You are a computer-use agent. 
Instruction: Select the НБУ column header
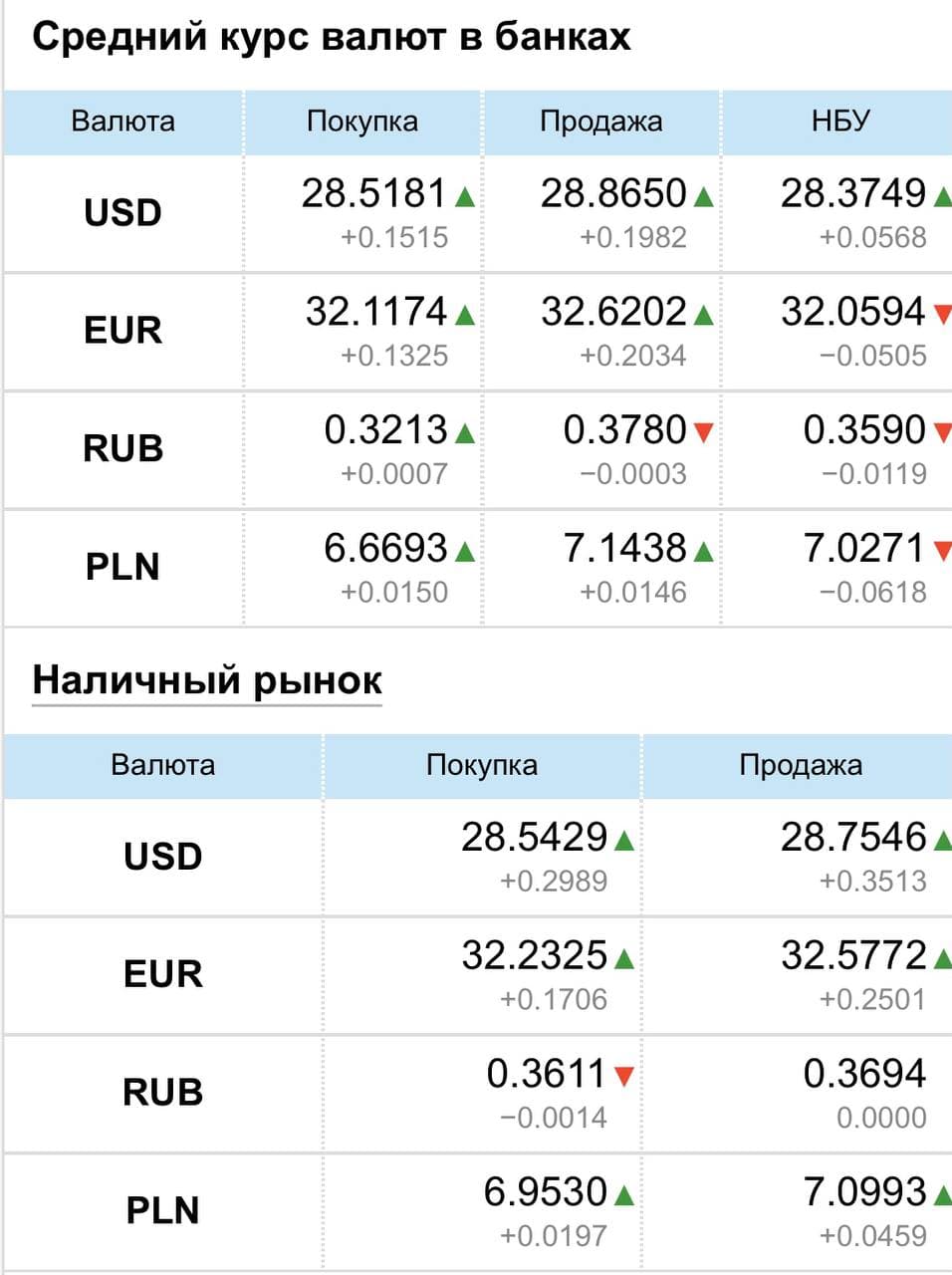point(840,122)
